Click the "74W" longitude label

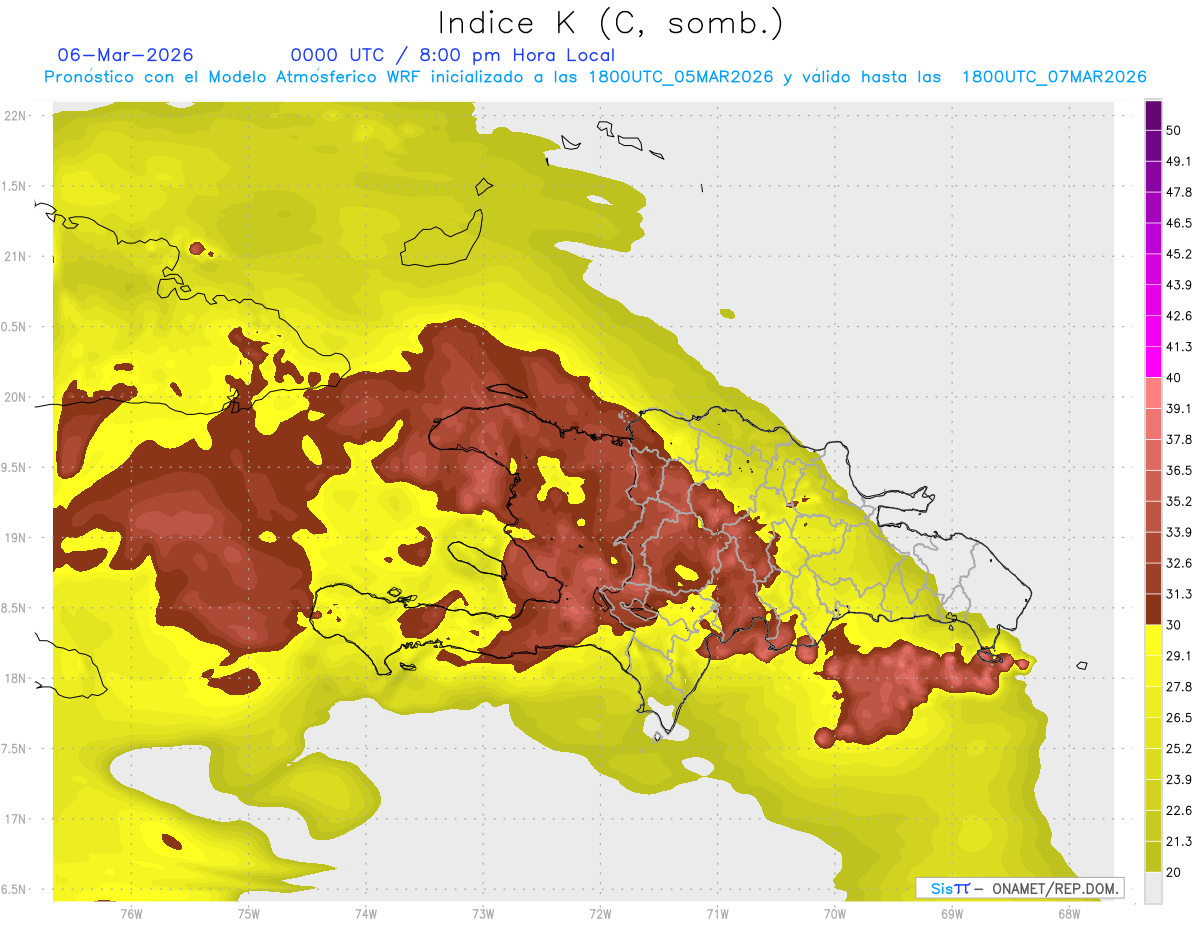pos(365,913)
